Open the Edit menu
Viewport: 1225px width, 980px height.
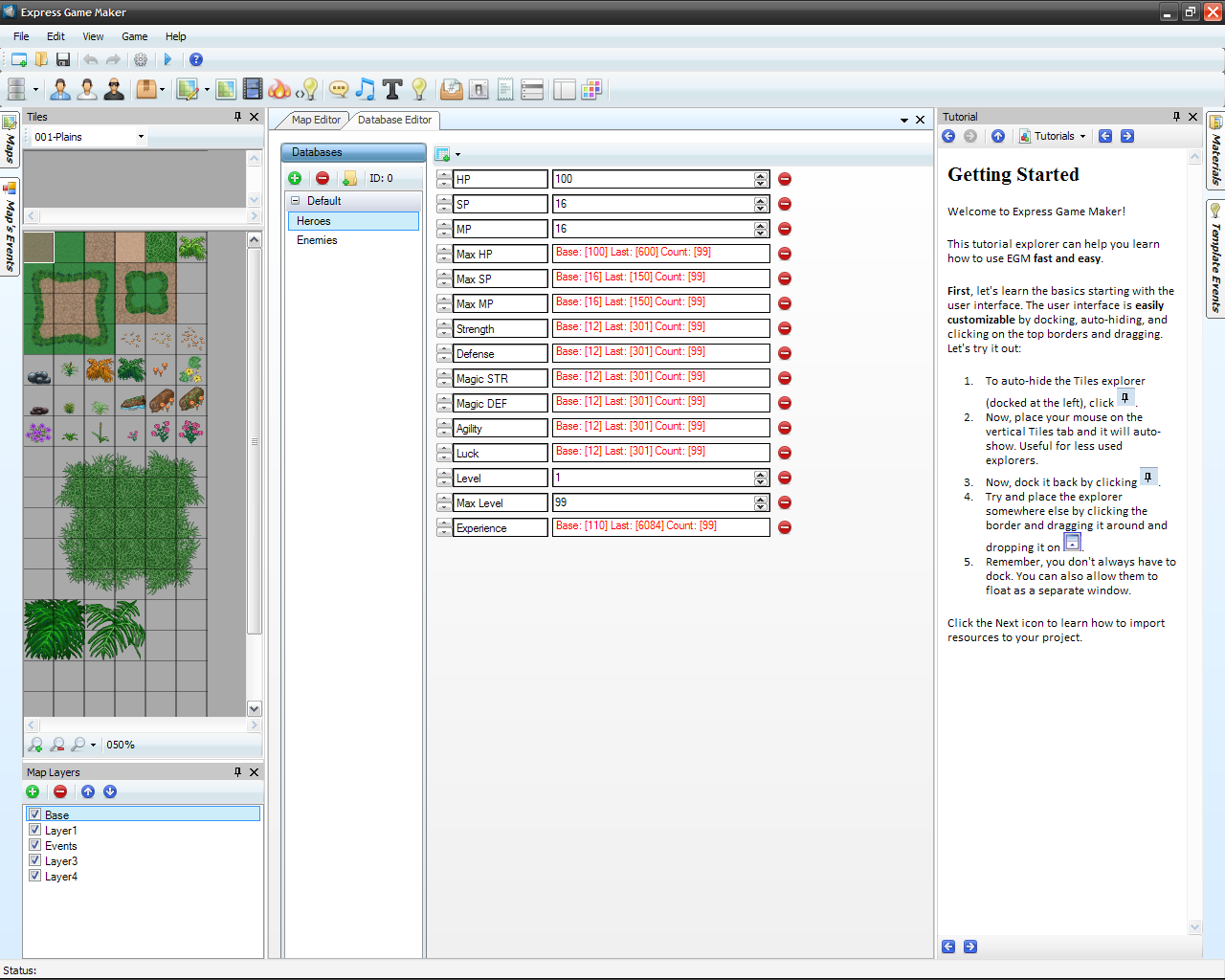pyautogui.click(x=56, y=36)
